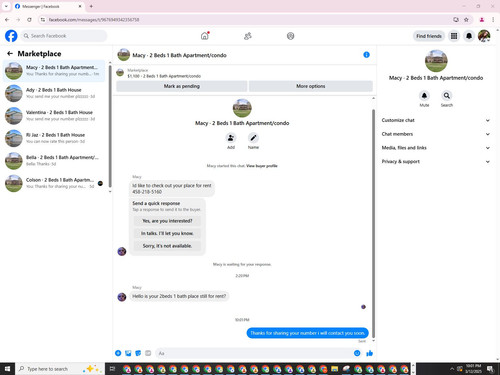Open conversation information with the blue info icon
Viewport: 500px width, 375px height.
pos(366,55)
